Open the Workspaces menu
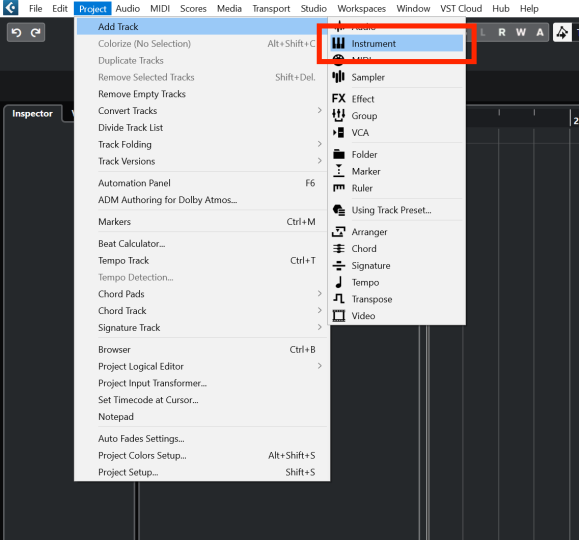Image resolution: width=579 pixels, height=540 pixels. coord(362,8)
